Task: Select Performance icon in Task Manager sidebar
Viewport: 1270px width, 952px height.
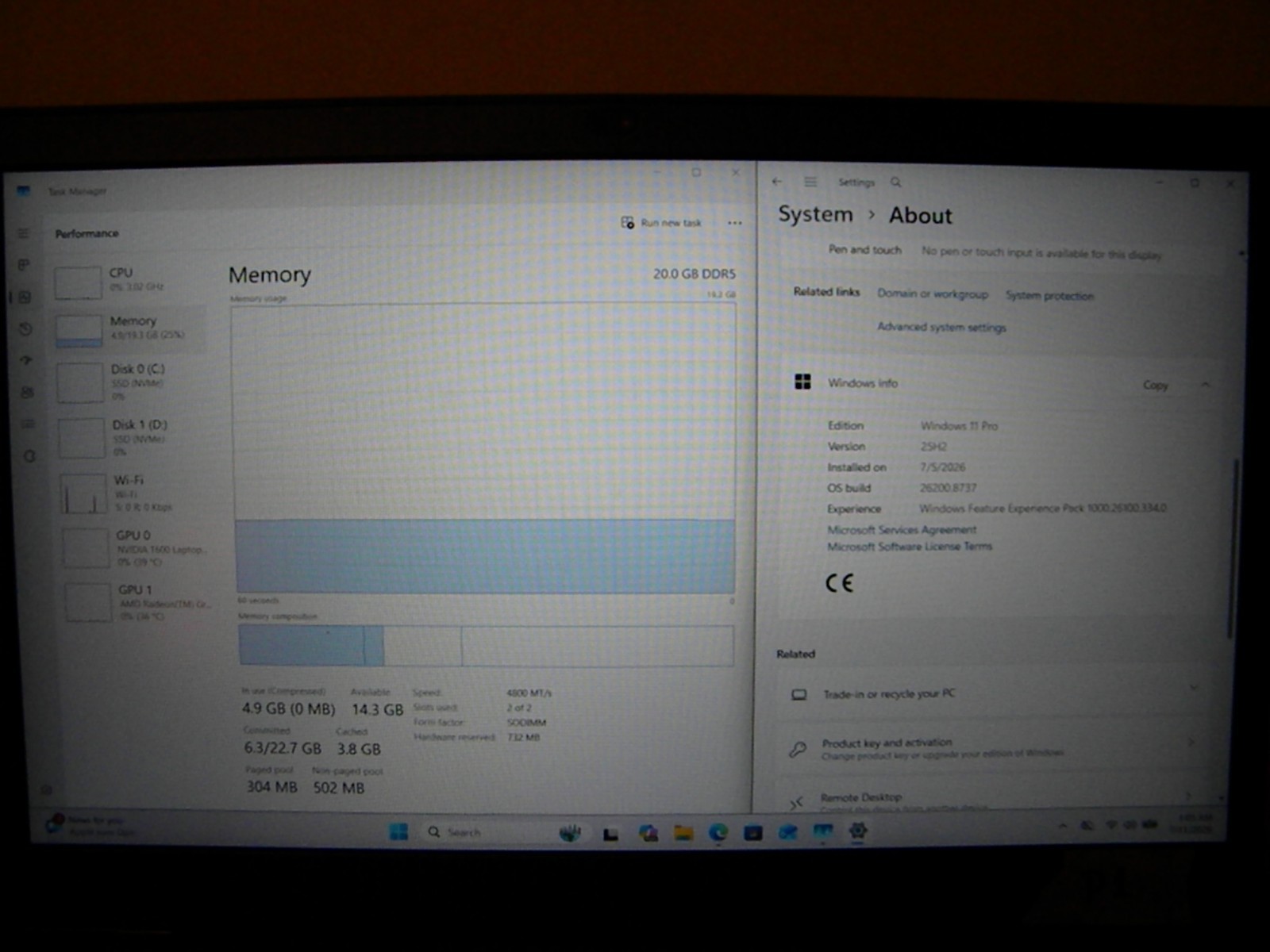Action: click(25, 297)
